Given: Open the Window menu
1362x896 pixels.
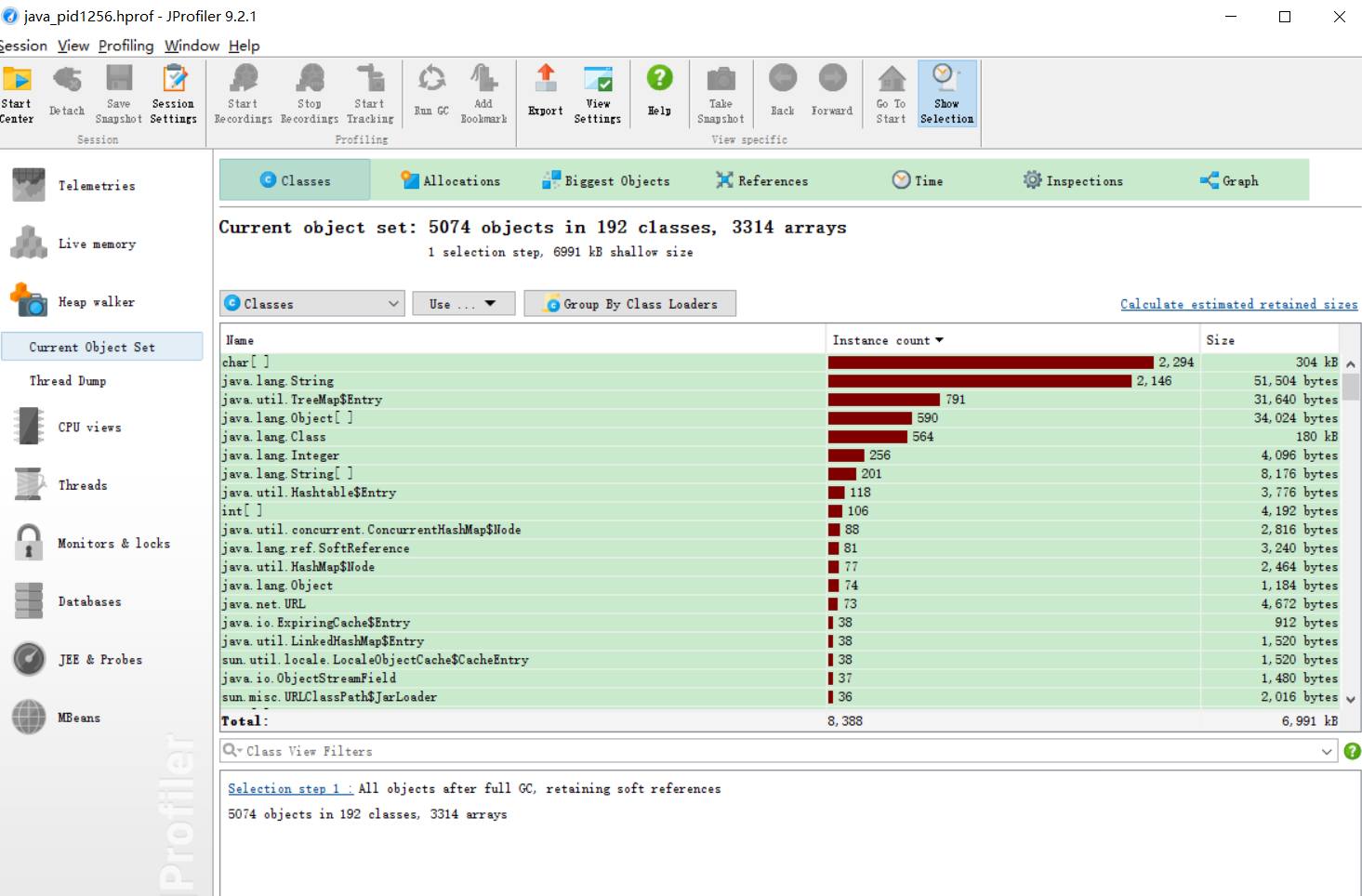Looking at the screenshot, I should tap(192, 46).
